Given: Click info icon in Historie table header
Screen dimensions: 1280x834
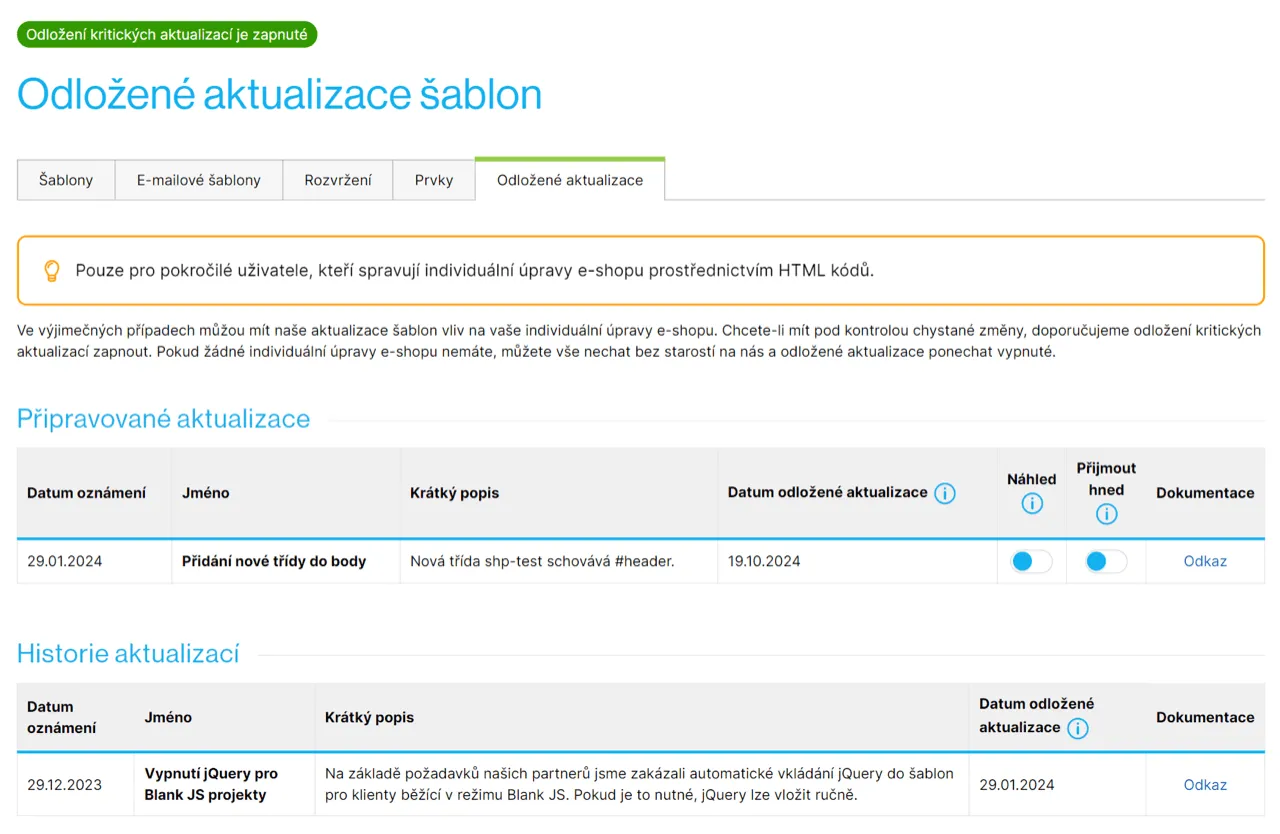Looking at the screenshot, I should pos(1077,728).
